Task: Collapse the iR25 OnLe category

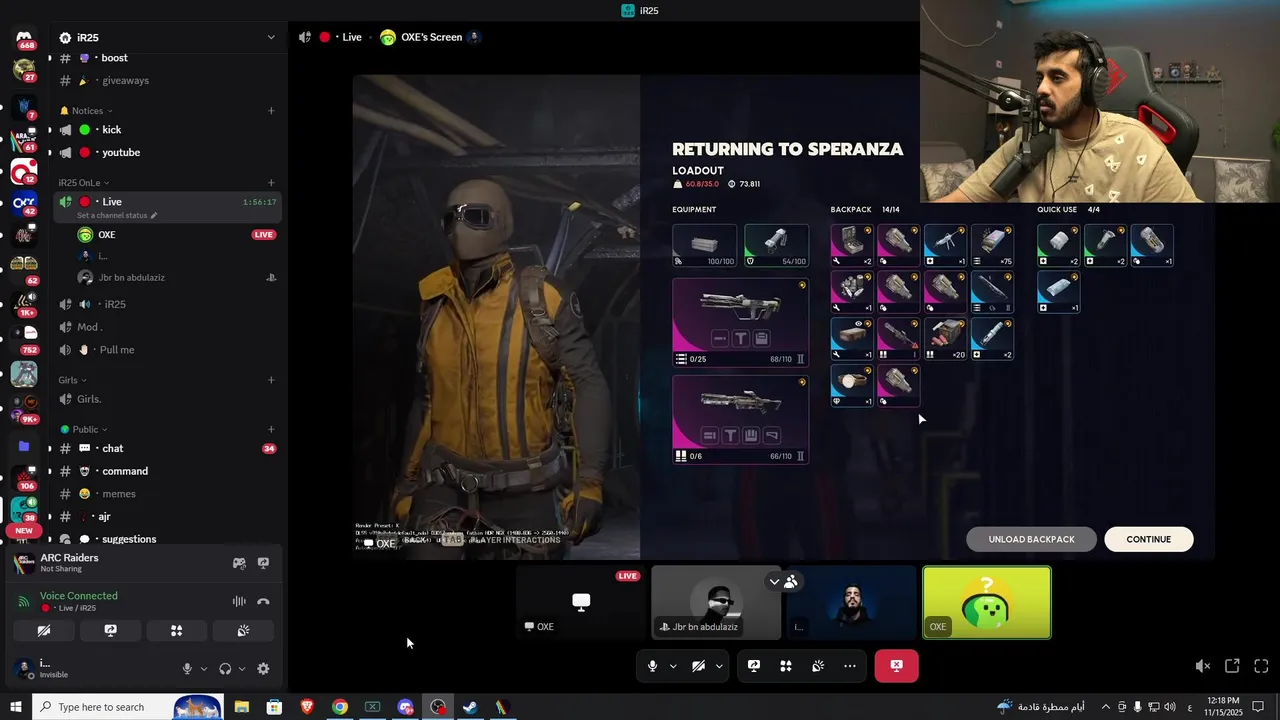Action: pos(82,183)
